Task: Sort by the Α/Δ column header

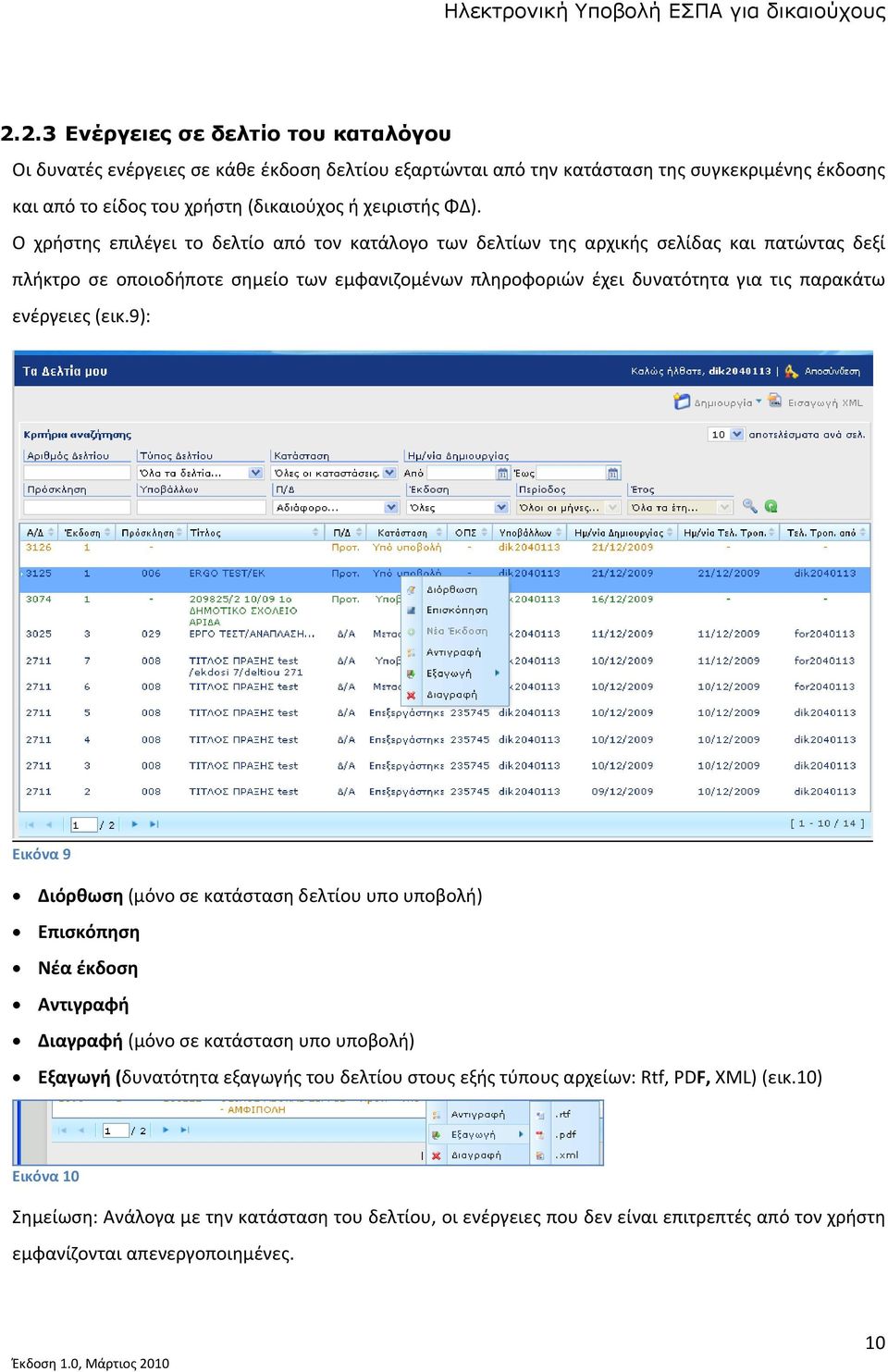Action: (37, 532)
